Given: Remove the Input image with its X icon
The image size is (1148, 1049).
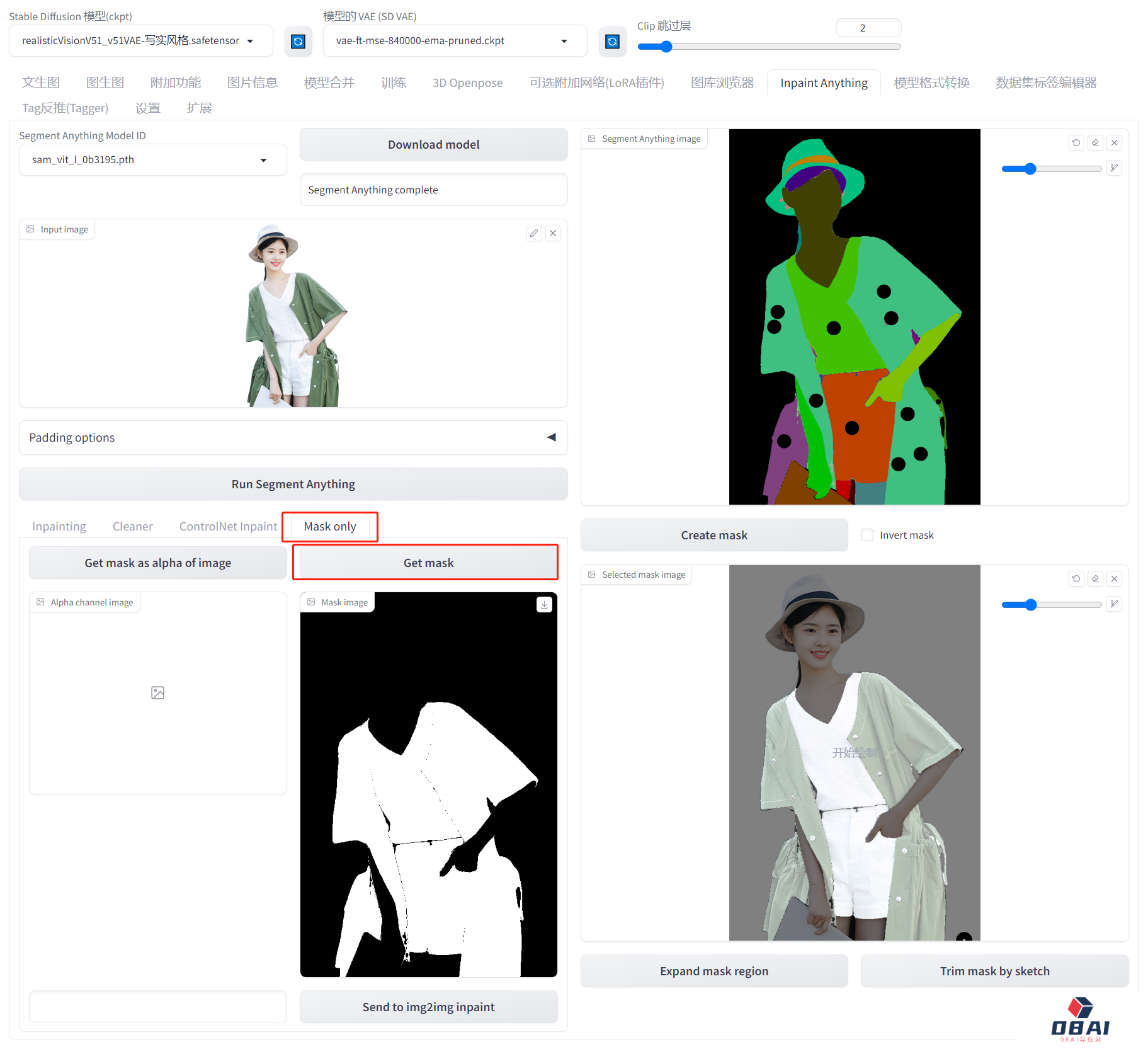Looking at the screenshot, I should click(553, 233).
